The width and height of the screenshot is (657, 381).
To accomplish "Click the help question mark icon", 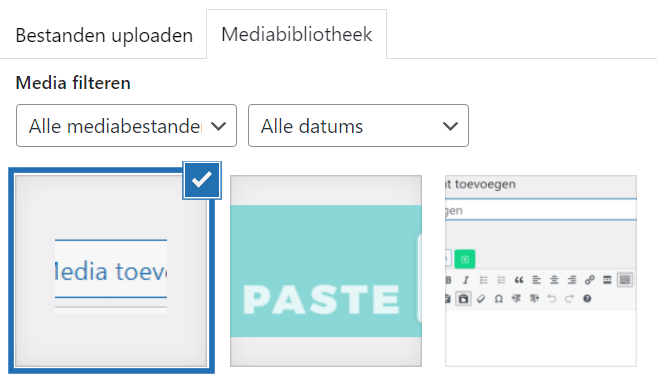I will [x=587, y=299].
